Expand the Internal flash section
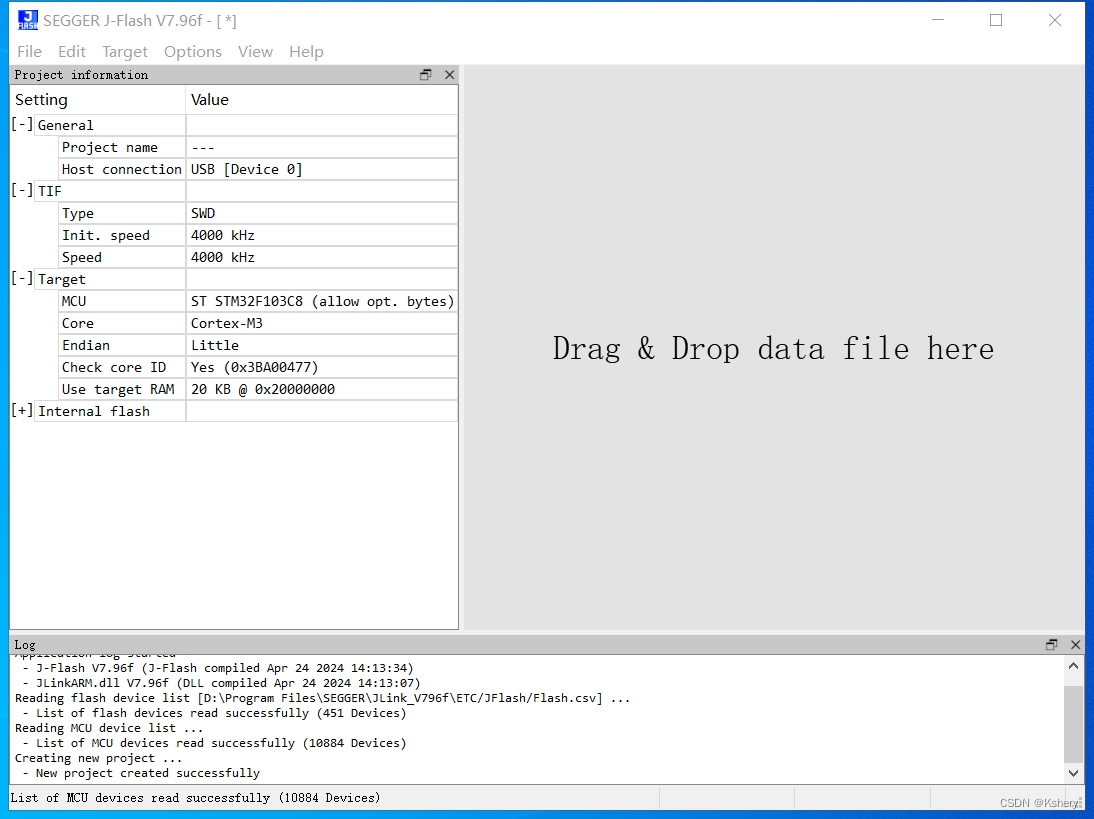The width and height of the screenshot is (1094, 819). [22, 410]
